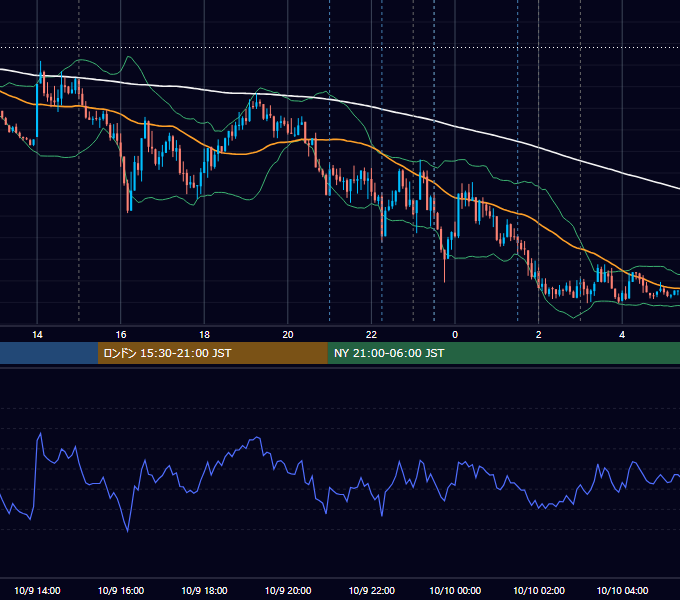Viewport: 680px width, 600px height.
Task: Select the 2 hour axis label
Action: (x=538, y=335)
